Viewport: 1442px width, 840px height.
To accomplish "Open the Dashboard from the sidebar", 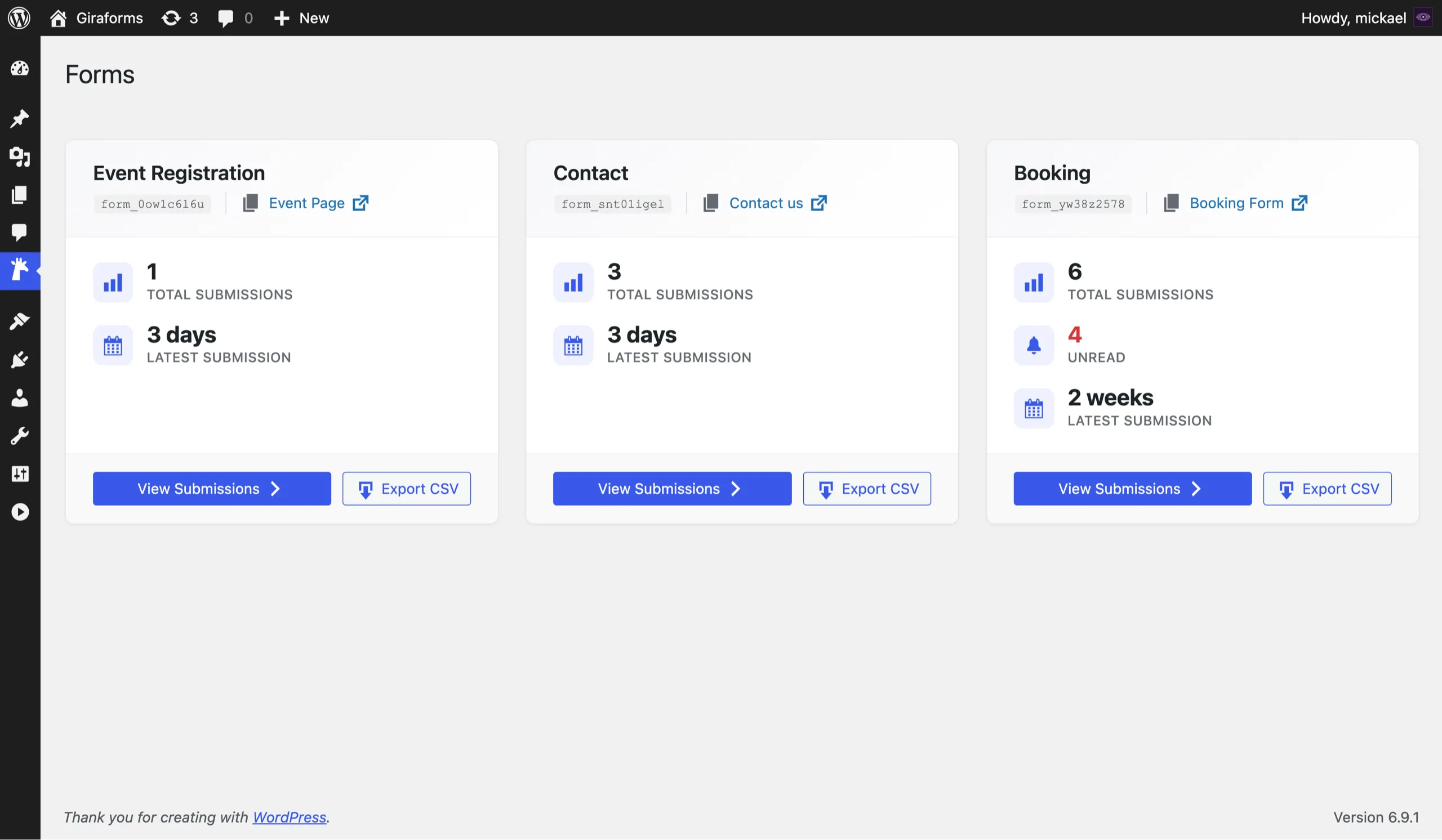I will [x=20, y=69].
